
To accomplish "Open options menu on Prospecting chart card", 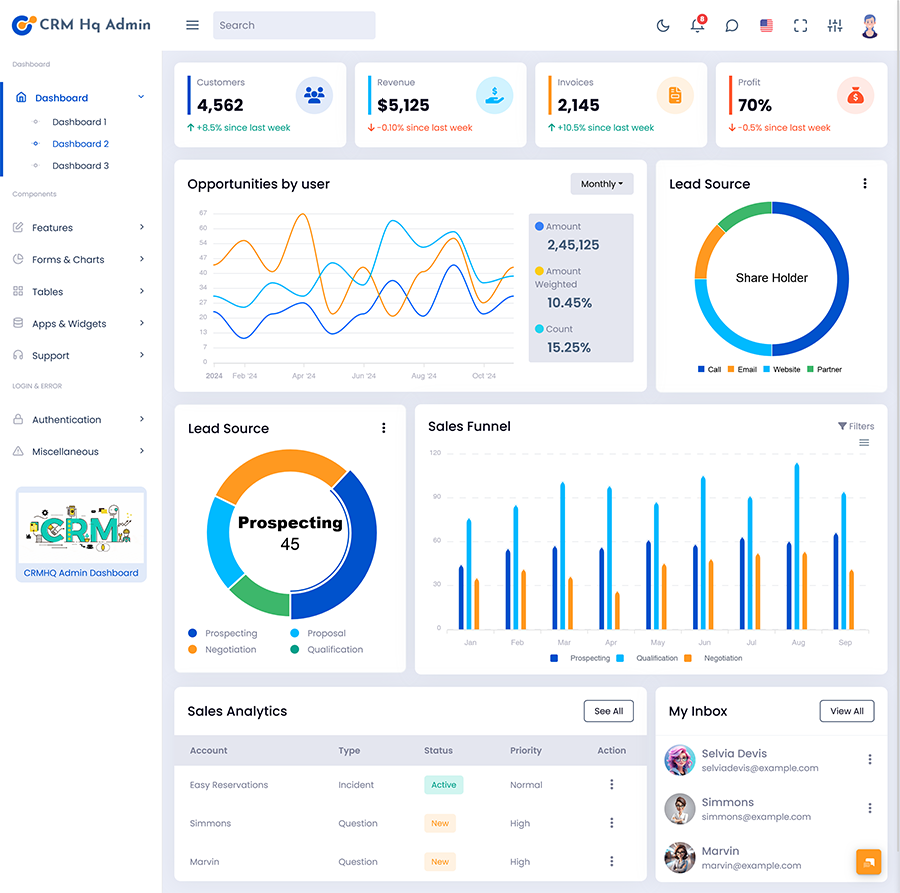I will pos(383,428).
